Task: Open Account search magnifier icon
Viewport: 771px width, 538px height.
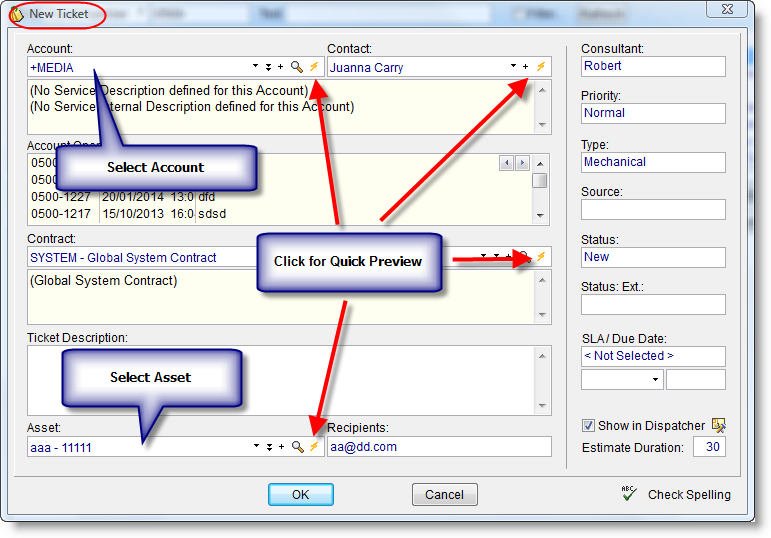Action: point(297,67)
